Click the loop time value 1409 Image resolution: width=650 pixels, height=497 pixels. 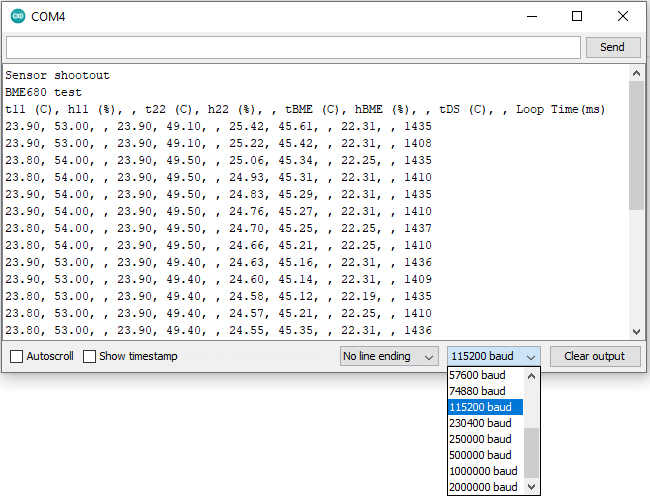418,279
